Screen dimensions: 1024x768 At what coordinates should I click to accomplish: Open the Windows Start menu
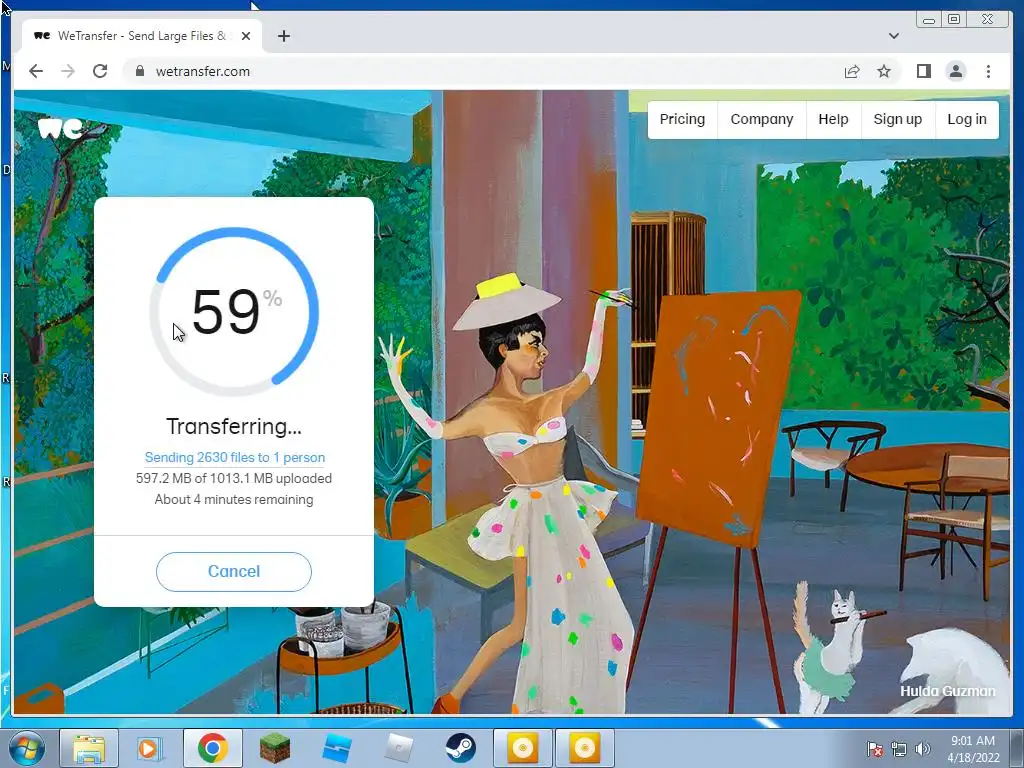(27, 748)
